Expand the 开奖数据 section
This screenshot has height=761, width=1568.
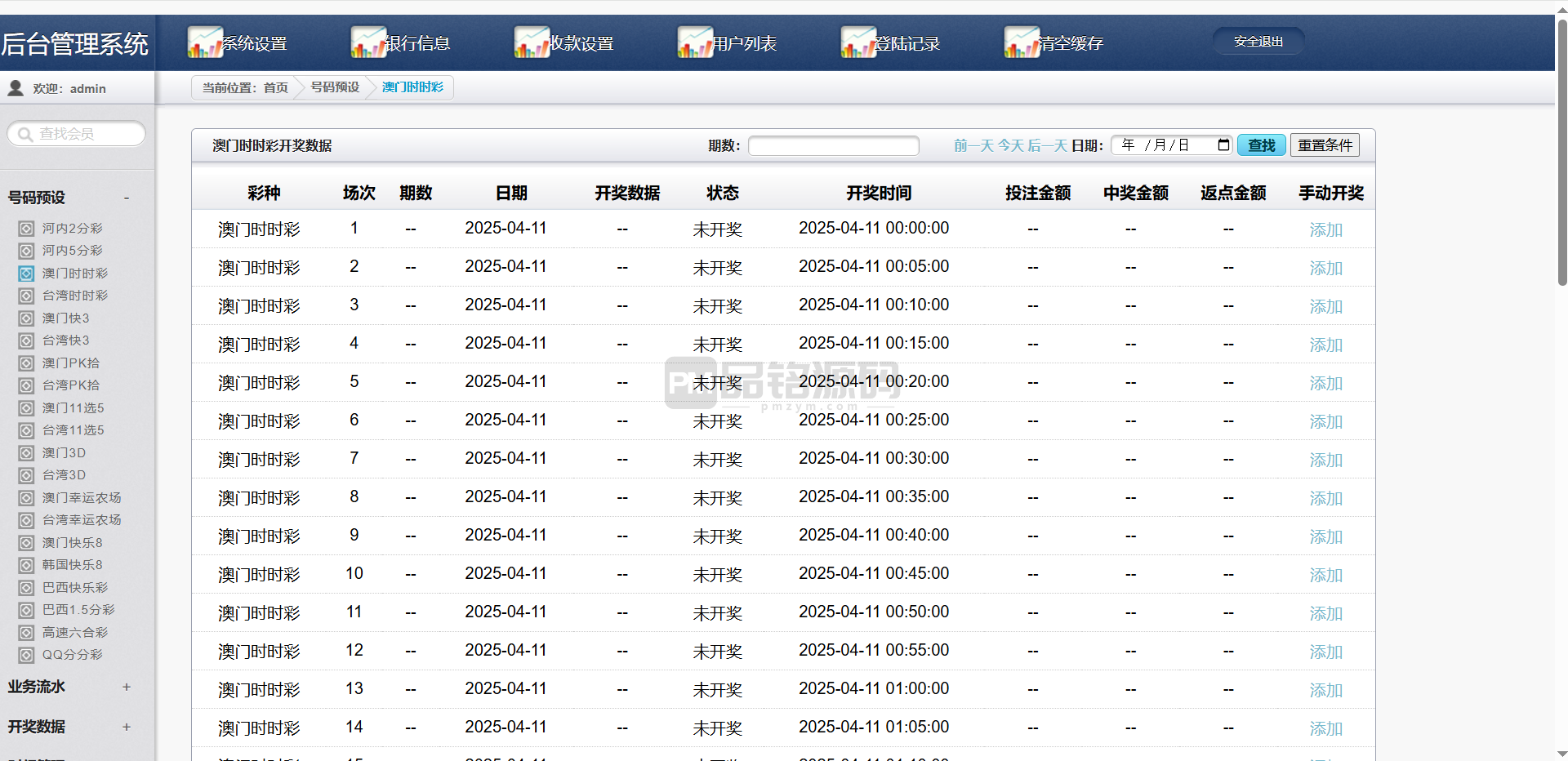click(x=127, y=727)
